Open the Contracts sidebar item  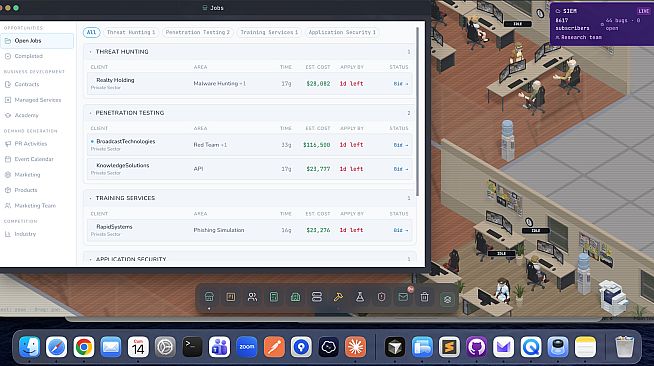[x=37, y=84]
